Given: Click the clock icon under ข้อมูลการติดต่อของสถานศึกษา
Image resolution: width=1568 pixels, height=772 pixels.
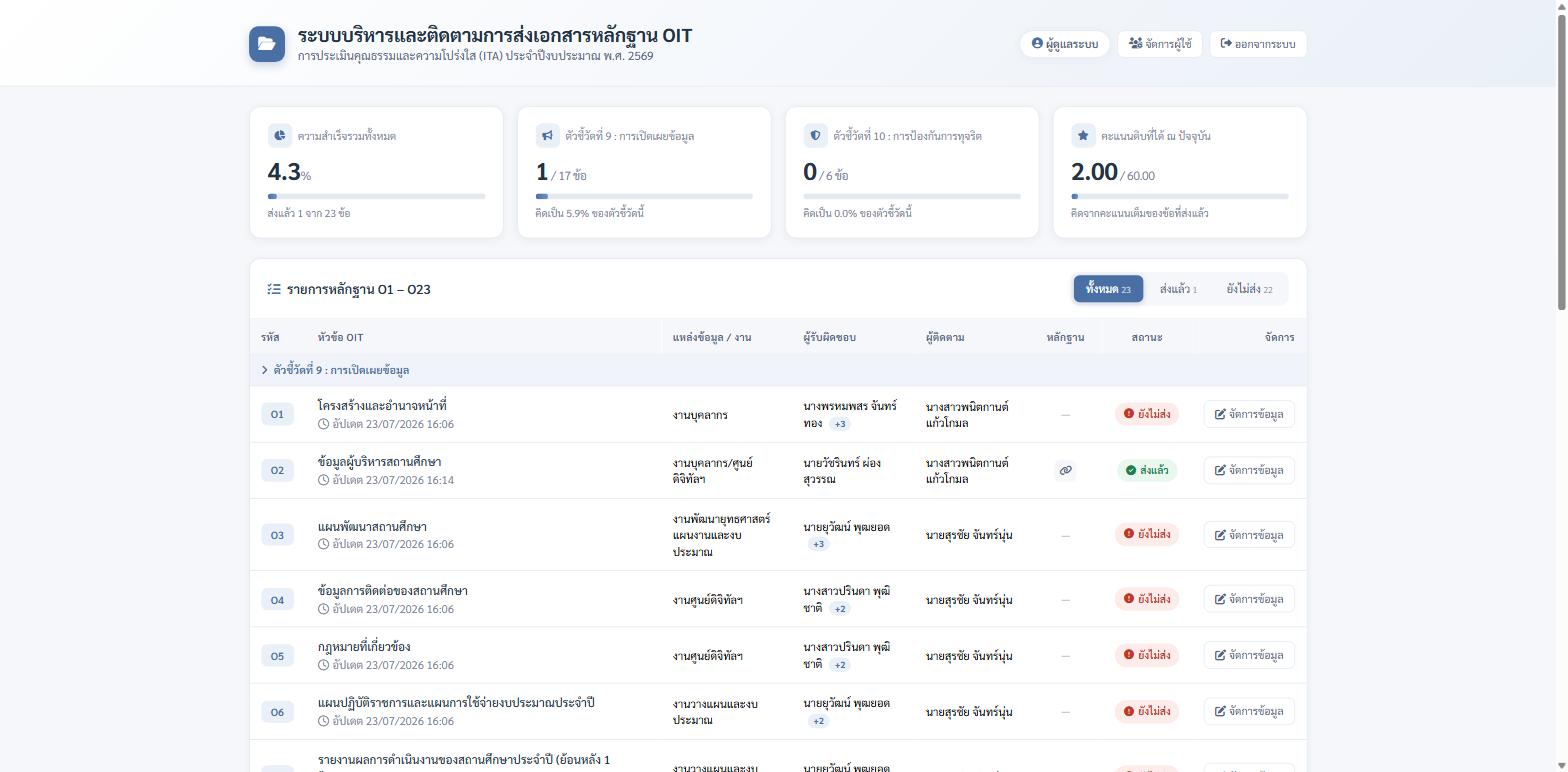Looking at the screenshot, I should tap(324, 609).
